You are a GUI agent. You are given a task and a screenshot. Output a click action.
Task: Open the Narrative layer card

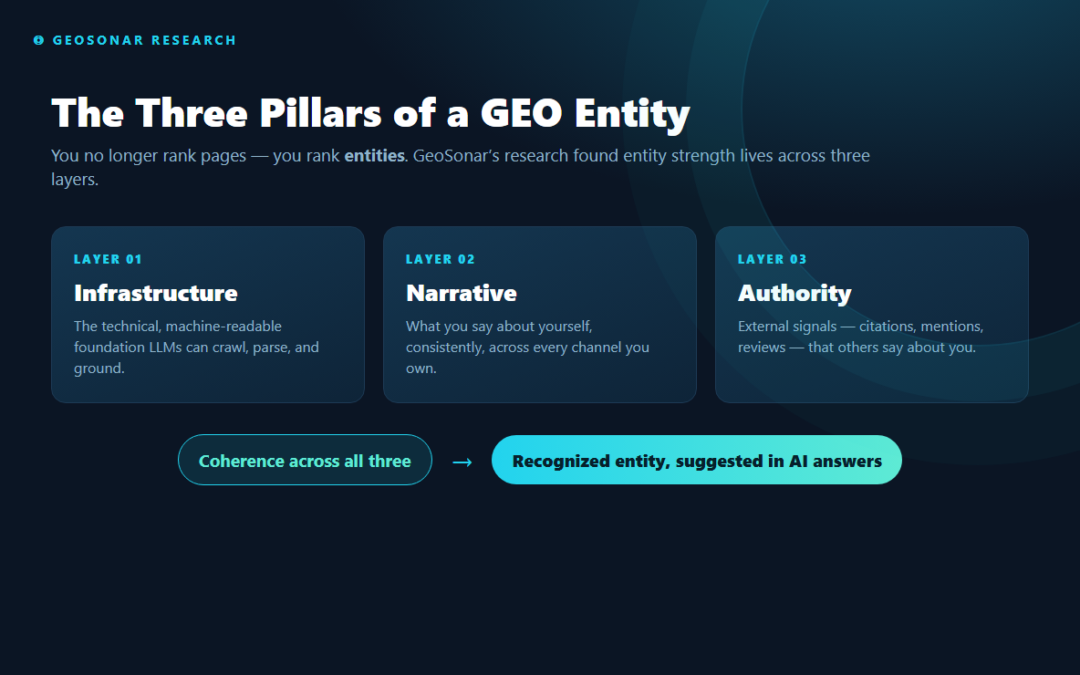coord(540,315)
